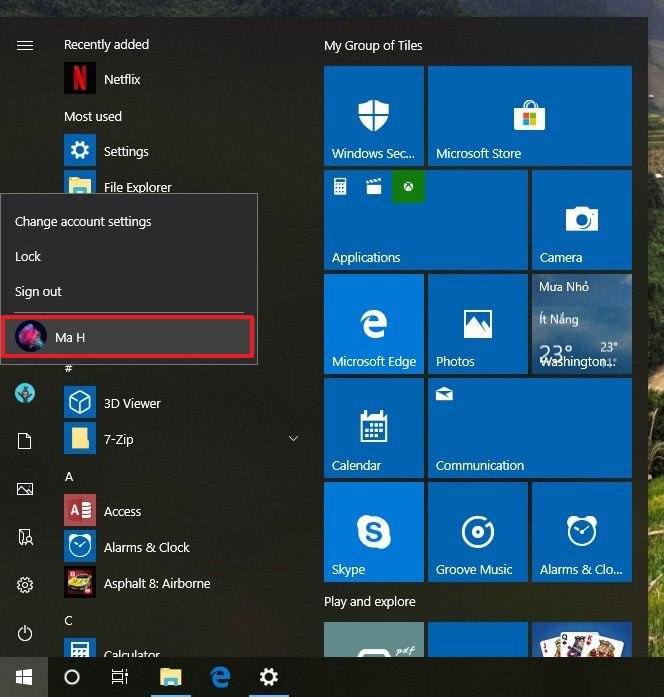The image size is (664, 697).
Task: Click the Windows Start button
Action: pyautogui.click(x=23, y=677)
